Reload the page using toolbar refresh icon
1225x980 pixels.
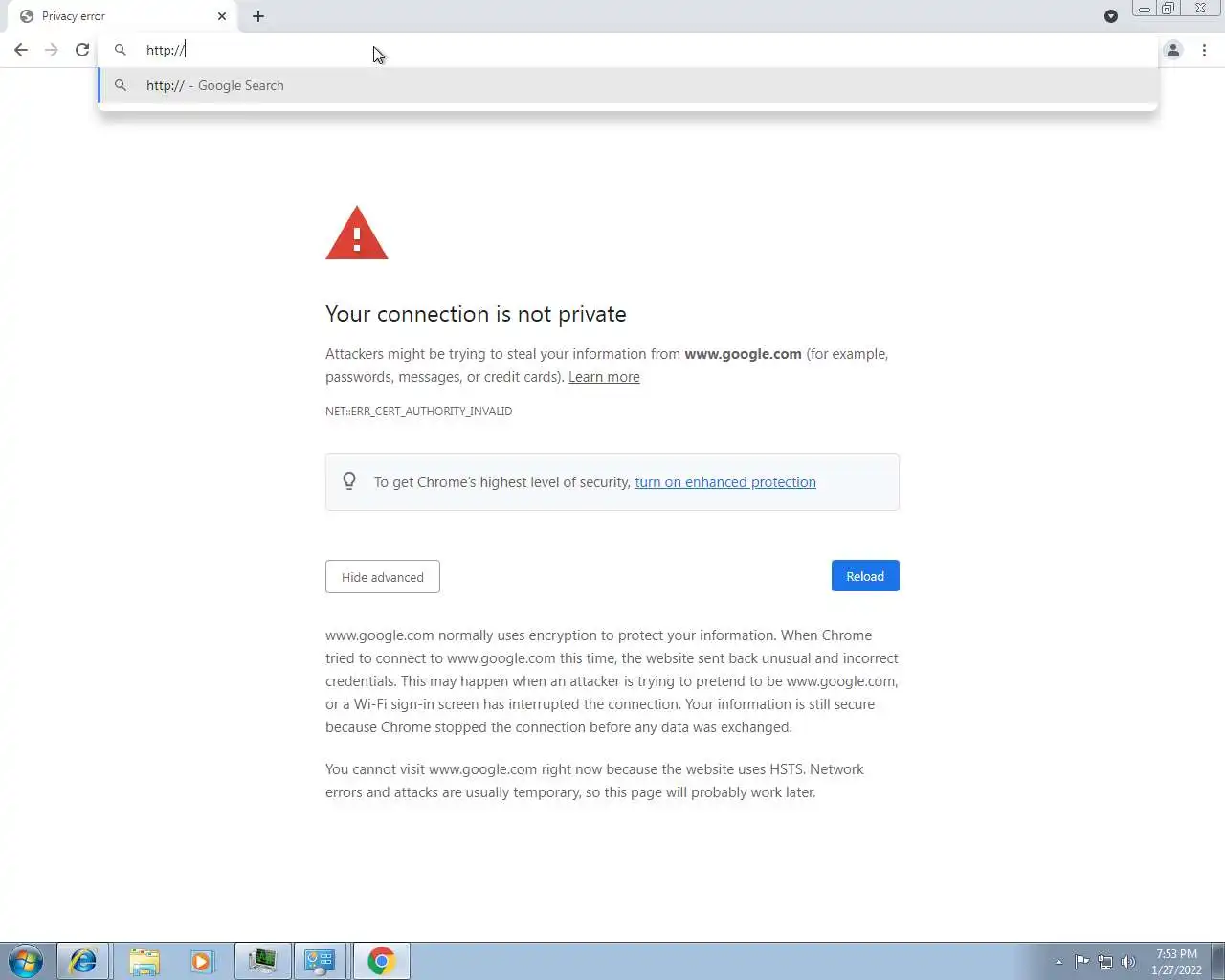tap(82, 50)
